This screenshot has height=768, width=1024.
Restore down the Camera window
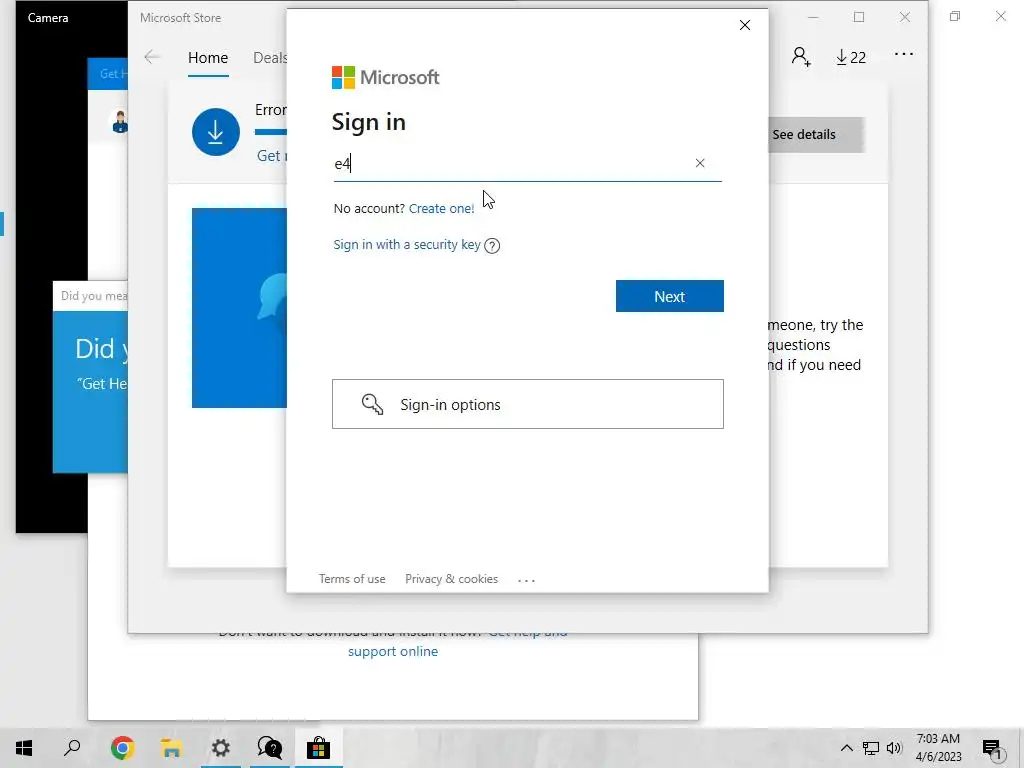[955, 16]
